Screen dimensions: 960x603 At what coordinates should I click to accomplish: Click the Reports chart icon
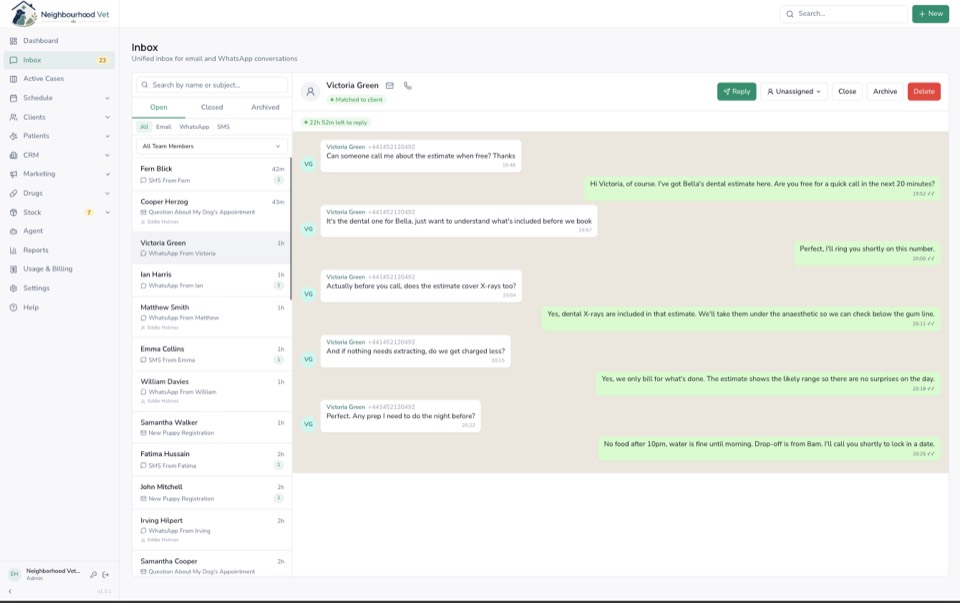[13, 250]
